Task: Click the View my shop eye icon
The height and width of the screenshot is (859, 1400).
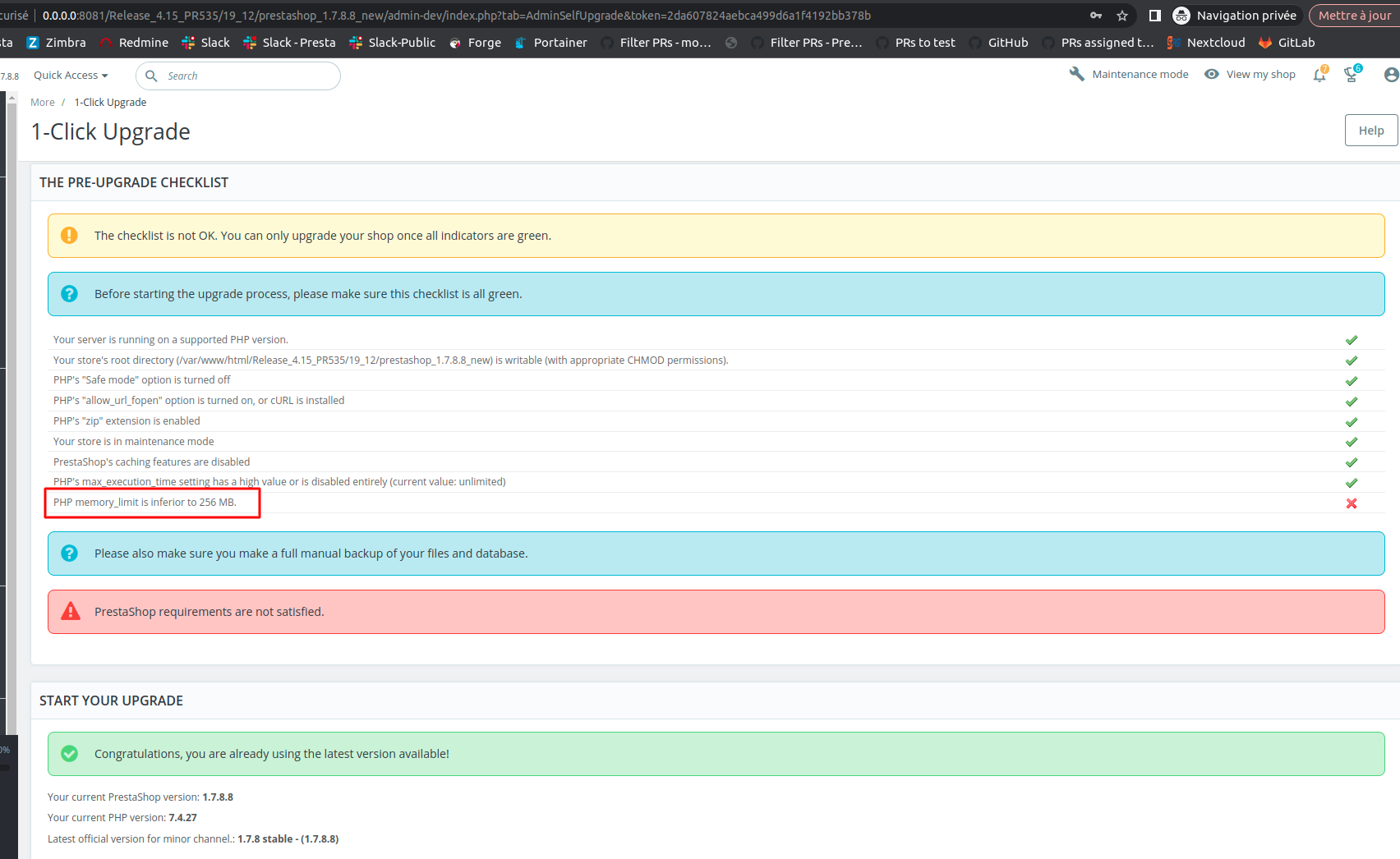Action: pyautogui.click(x=1212, y=74)
